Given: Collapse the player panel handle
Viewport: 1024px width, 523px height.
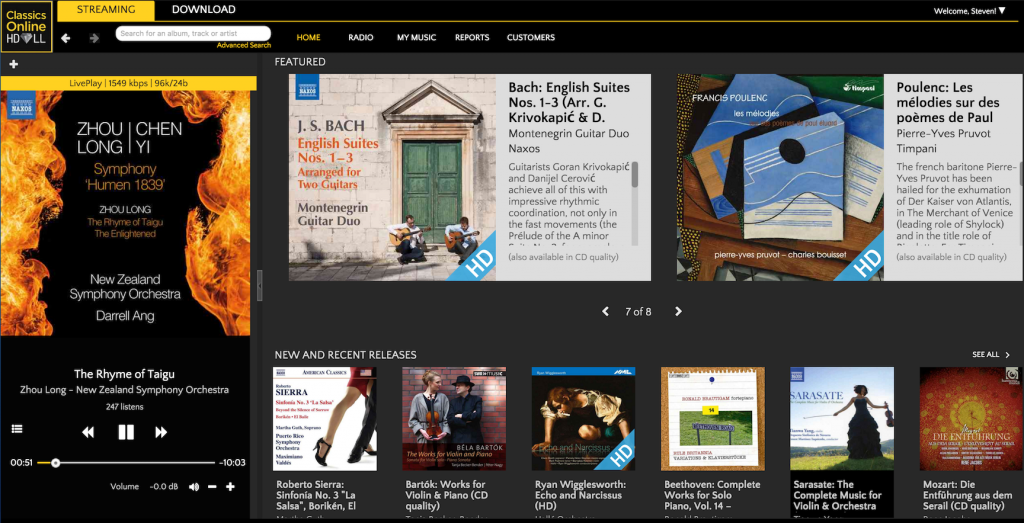Looking at the screenshot, I should pyautogui.click(x=260, y=286).
